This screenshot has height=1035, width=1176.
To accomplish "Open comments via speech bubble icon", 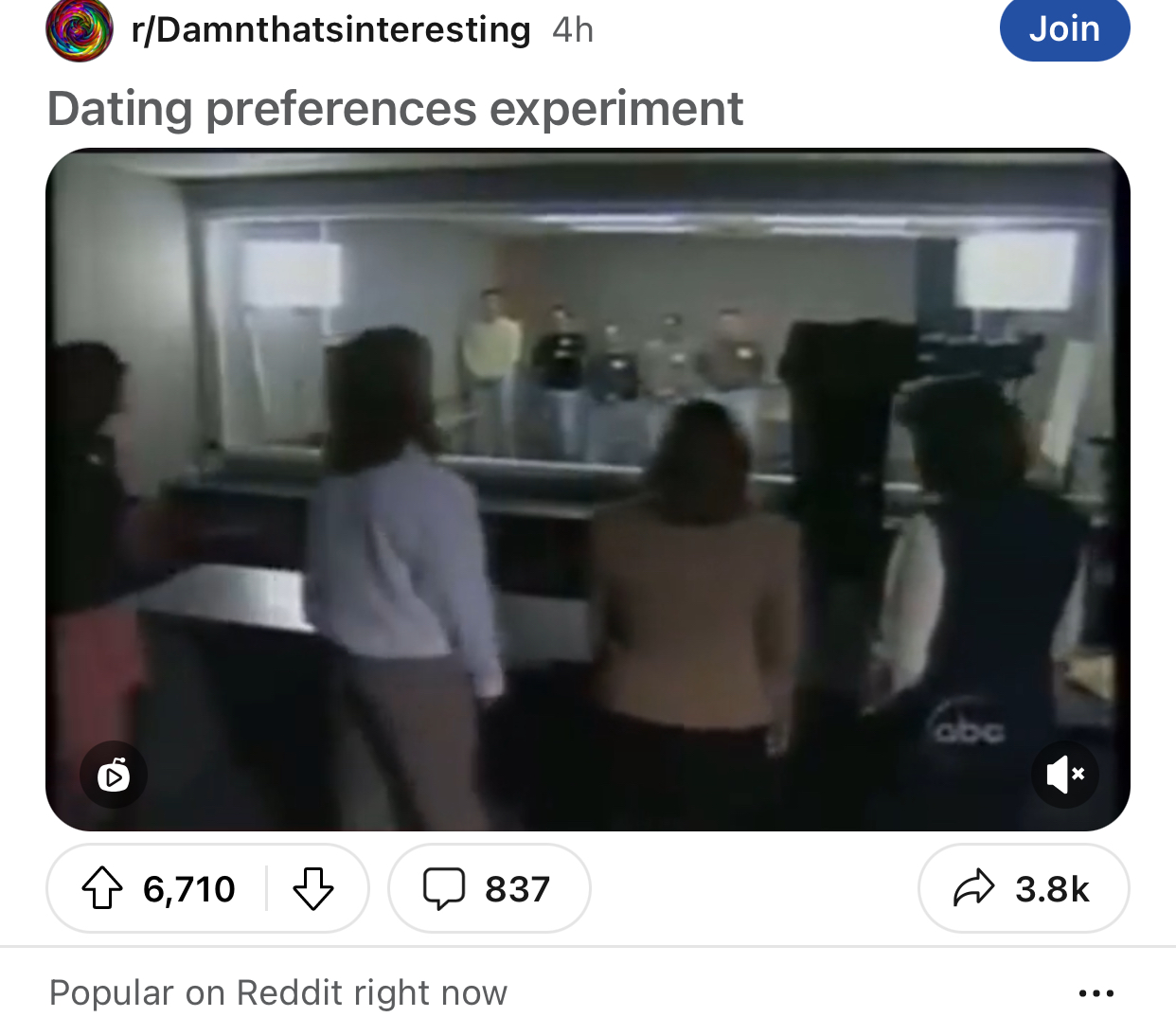I will (x=443, y=889).
